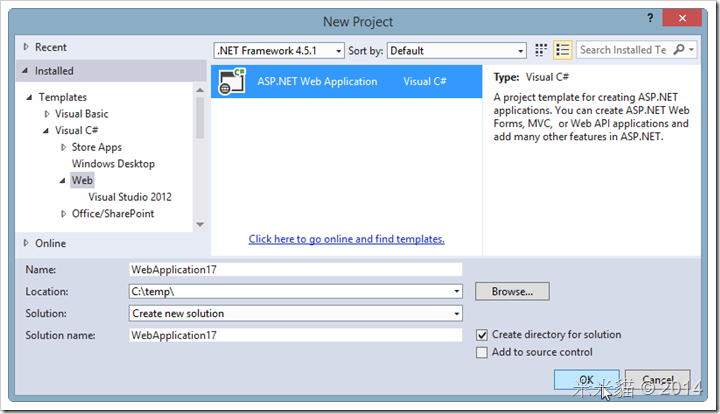Image resolution: width=720 pixels, height=414 pixels.
Task: Click the search magnifier icon
Action: (x=679, y=50)
